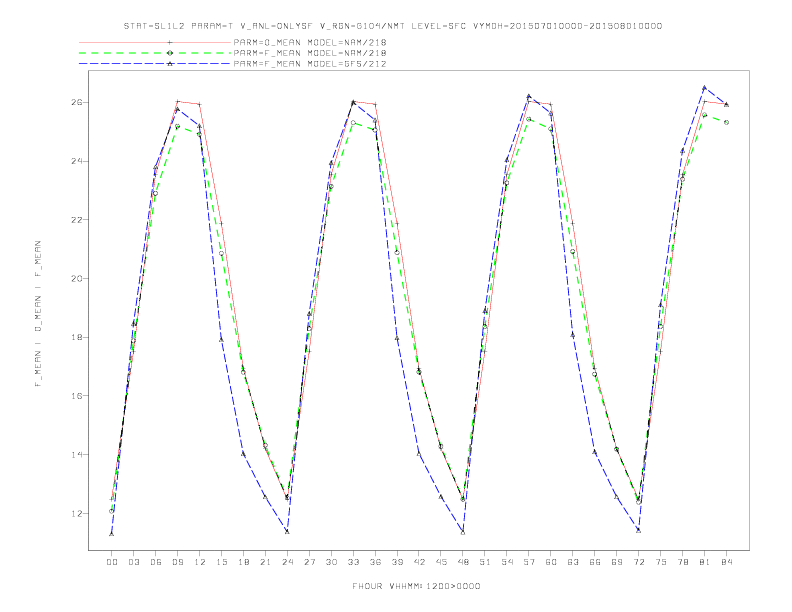
Task: Click the y-axis tick value 24
Action: (x=77, y=161)
